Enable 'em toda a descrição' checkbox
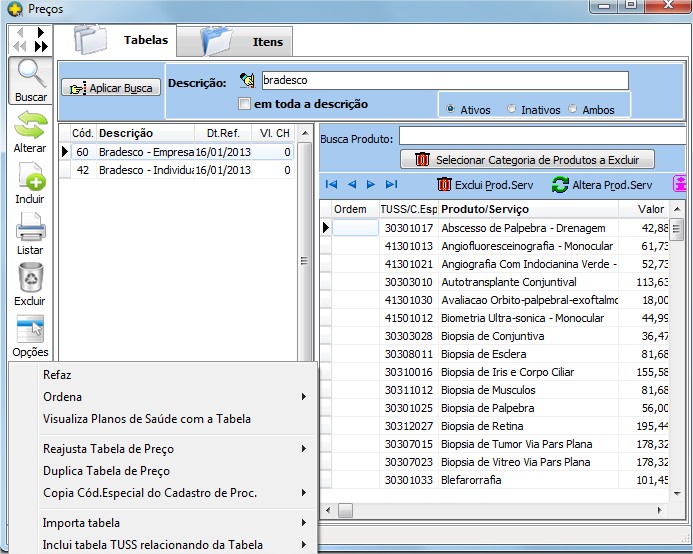 [244, 104]
